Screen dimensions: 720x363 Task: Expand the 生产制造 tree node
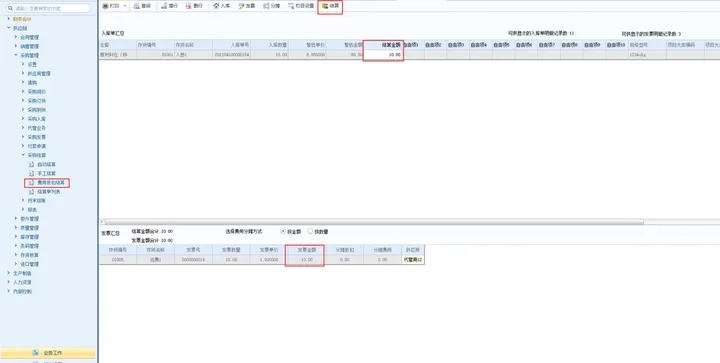9,273
